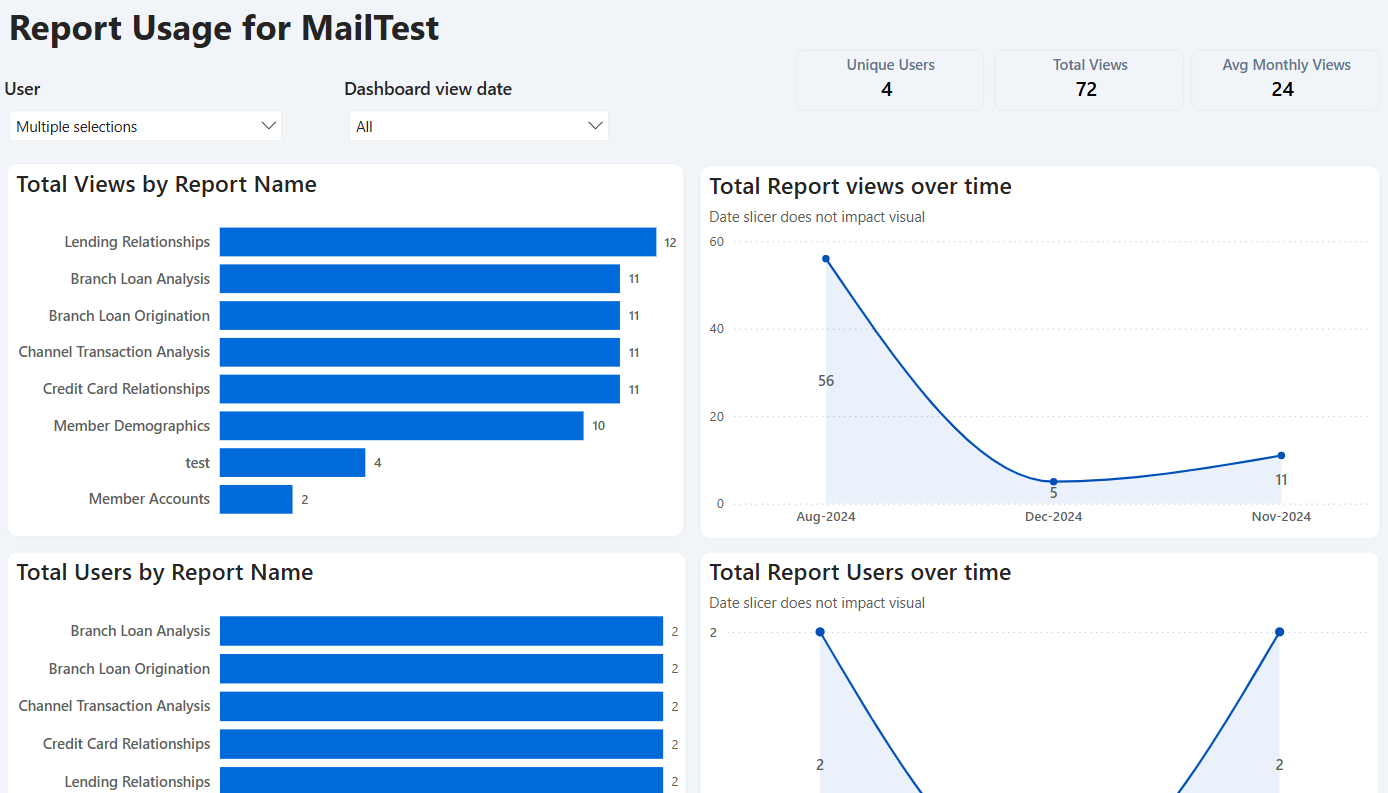The image size is (1388, 793).
Task: Select the Branch Loan Origination bar in Total Users
Action: click(x=441, y=669)
